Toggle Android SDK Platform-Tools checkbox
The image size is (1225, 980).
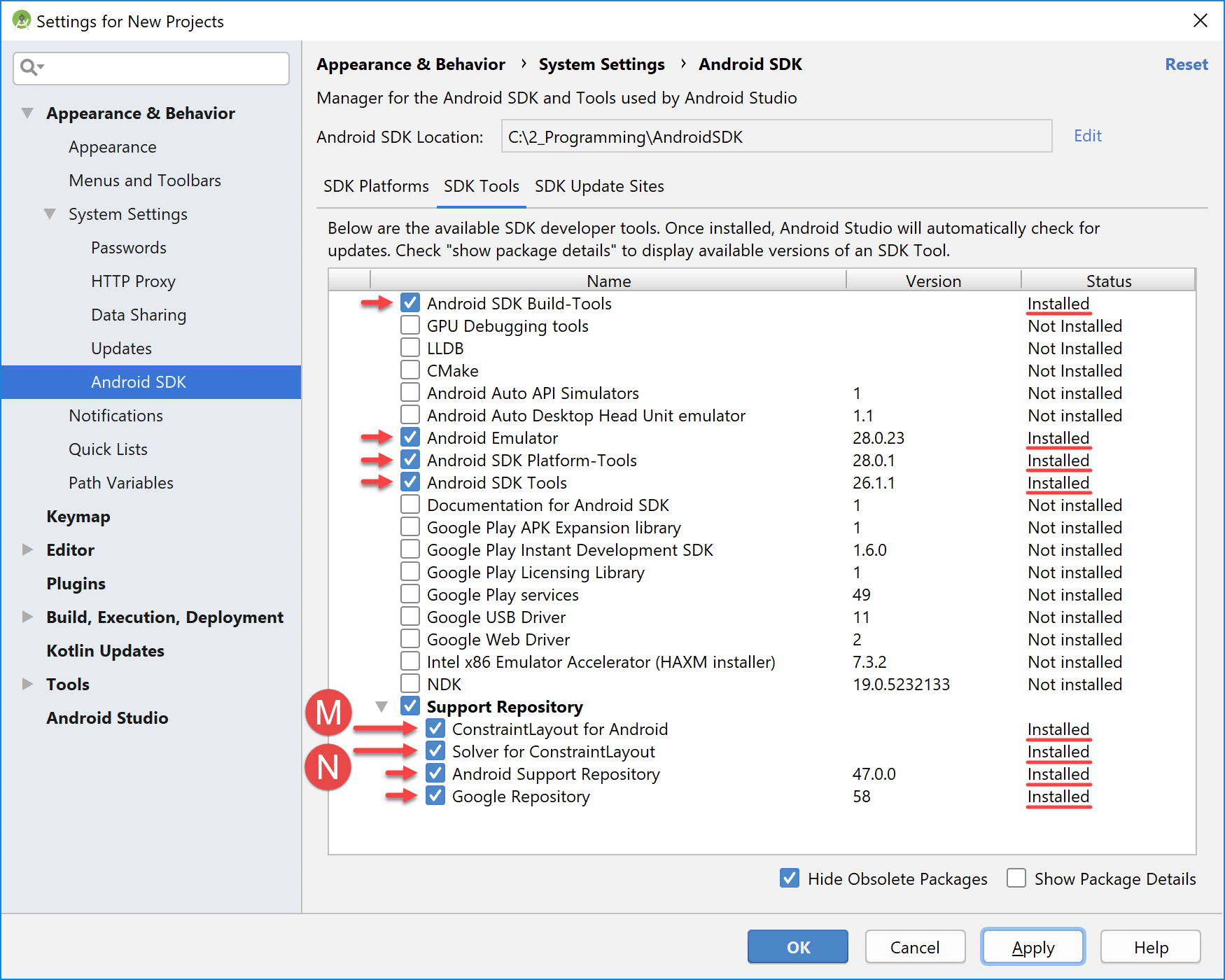click(410, 460)
